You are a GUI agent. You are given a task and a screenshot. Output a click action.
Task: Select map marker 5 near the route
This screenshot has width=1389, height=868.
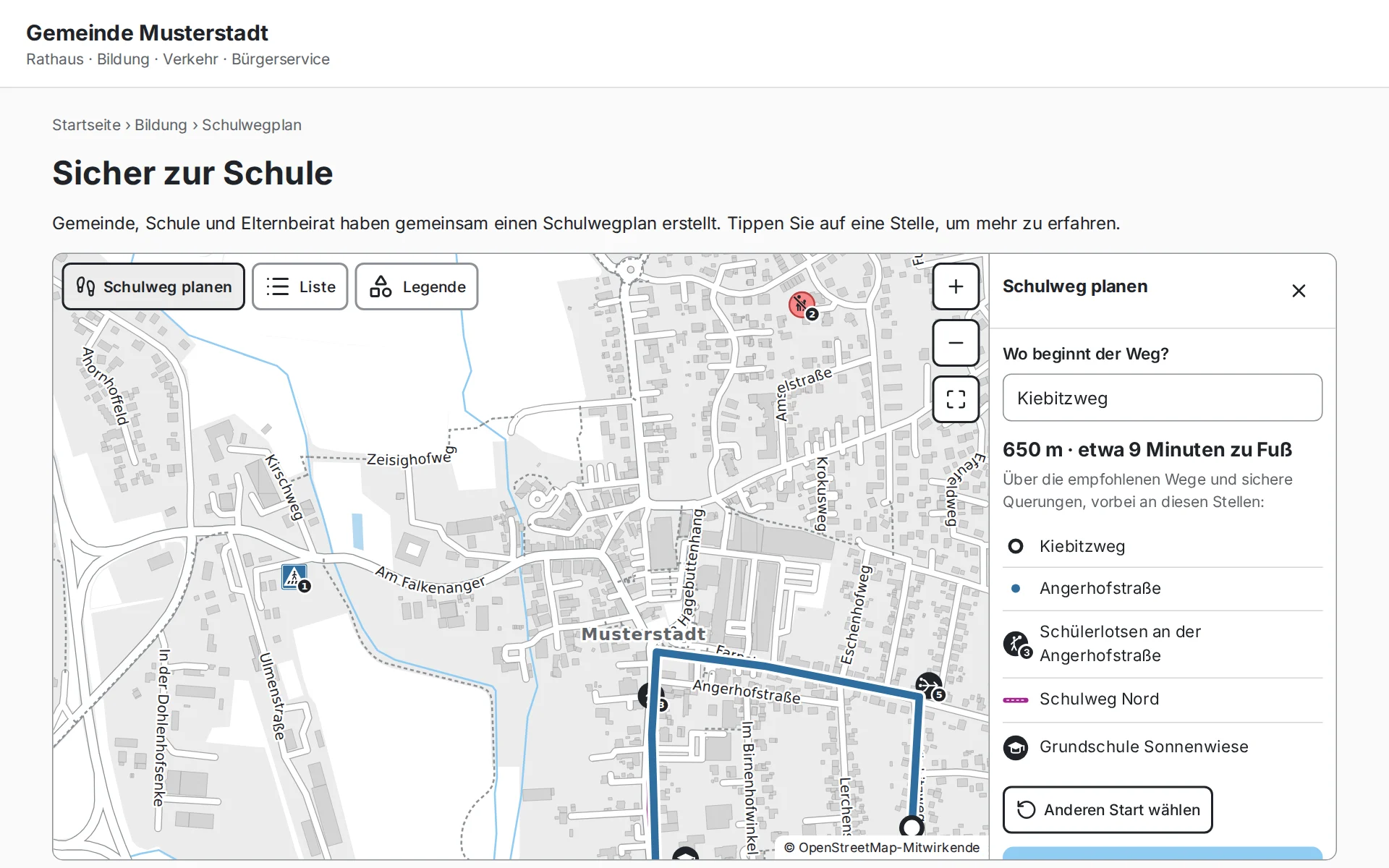pyautogui.click(x=930, y=686)
